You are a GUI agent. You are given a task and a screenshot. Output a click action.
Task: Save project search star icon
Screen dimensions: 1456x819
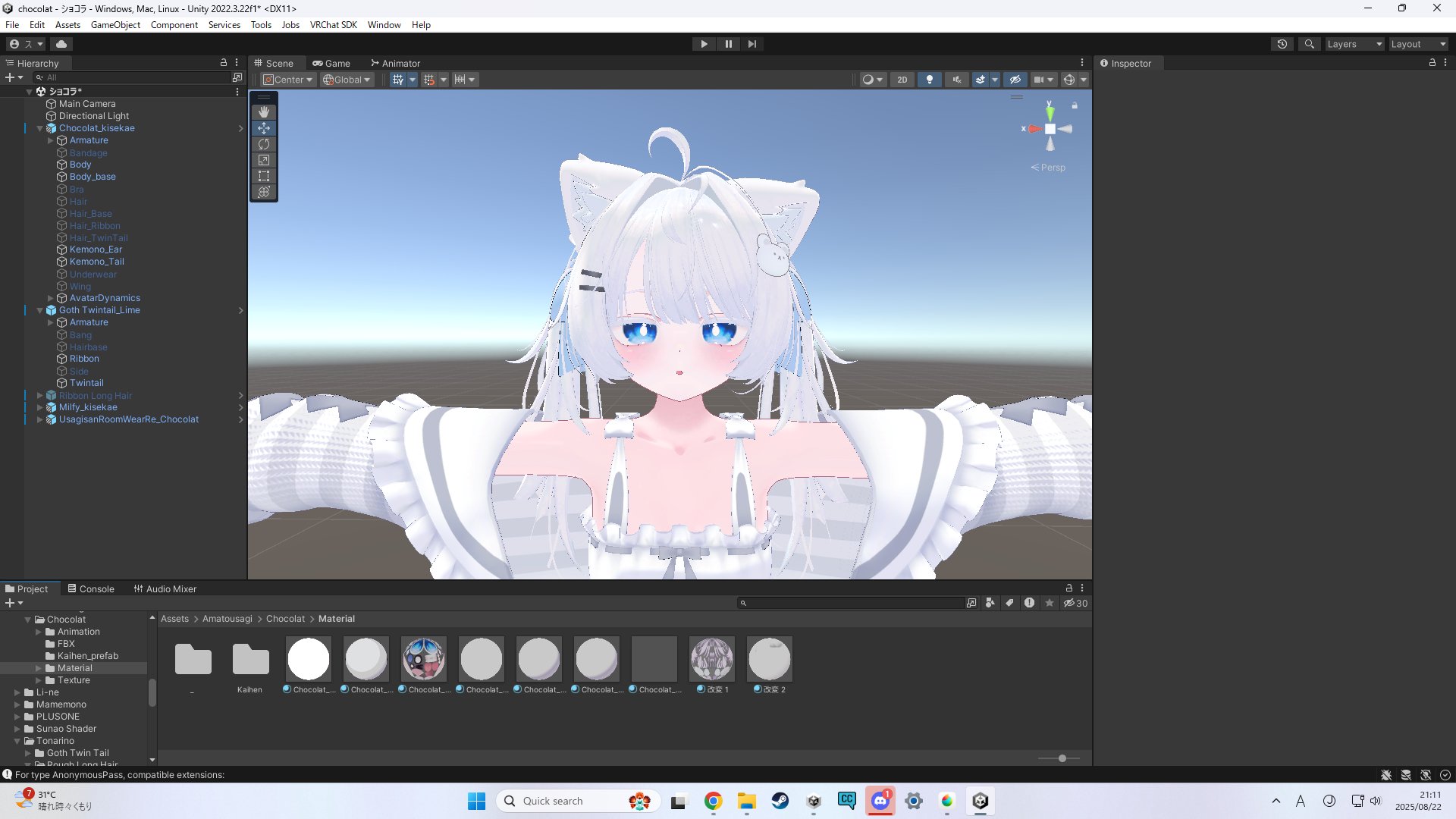[x=1050, y=604]
